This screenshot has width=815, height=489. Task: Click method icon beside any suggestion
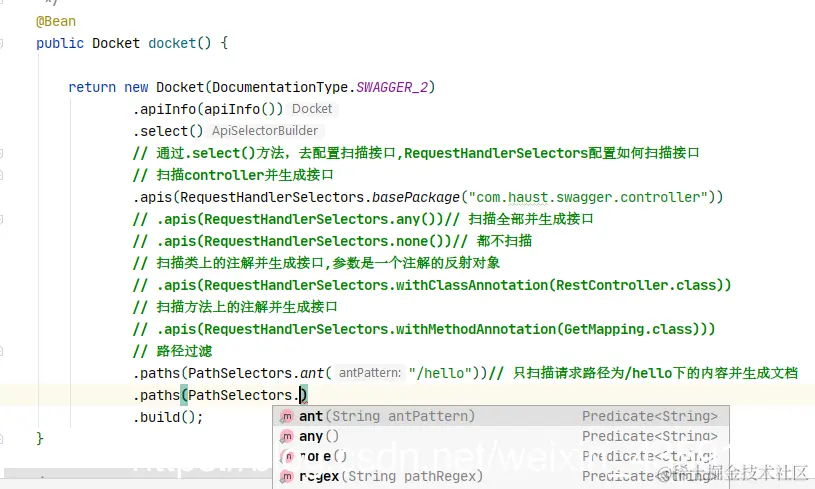(x=287, y=437)
